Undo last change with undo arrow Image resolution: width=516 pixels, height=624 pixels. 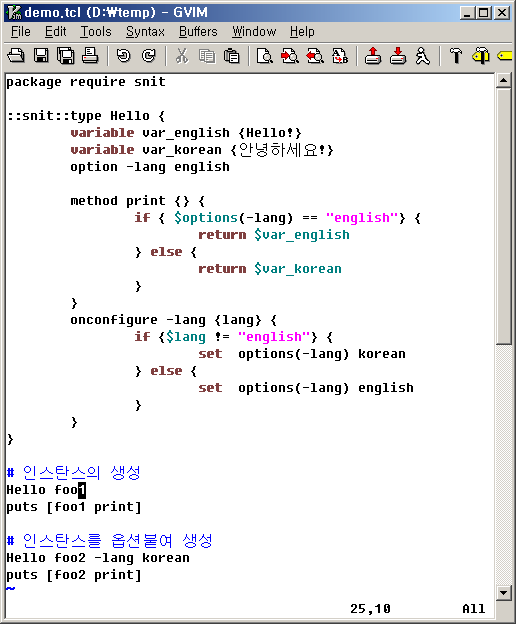click(x=123, y=56)
